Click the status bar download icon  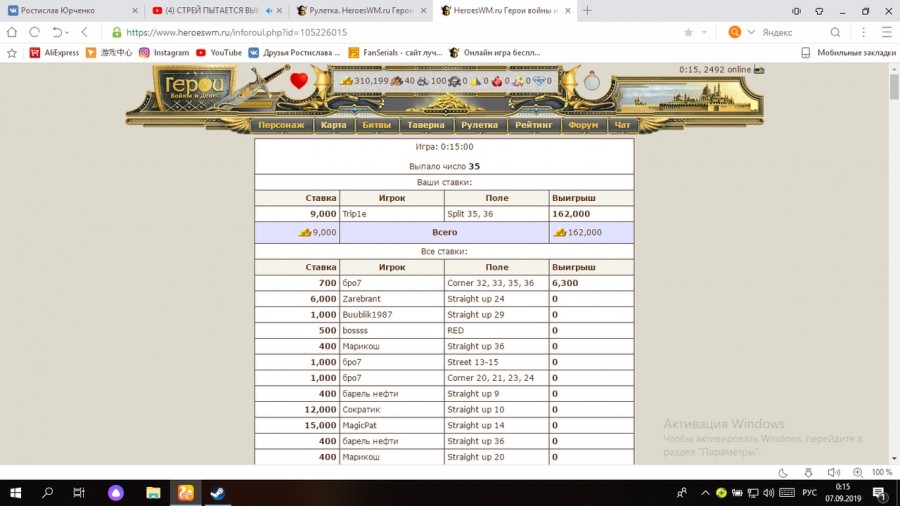pyautogui.click(x=808, y=472)
